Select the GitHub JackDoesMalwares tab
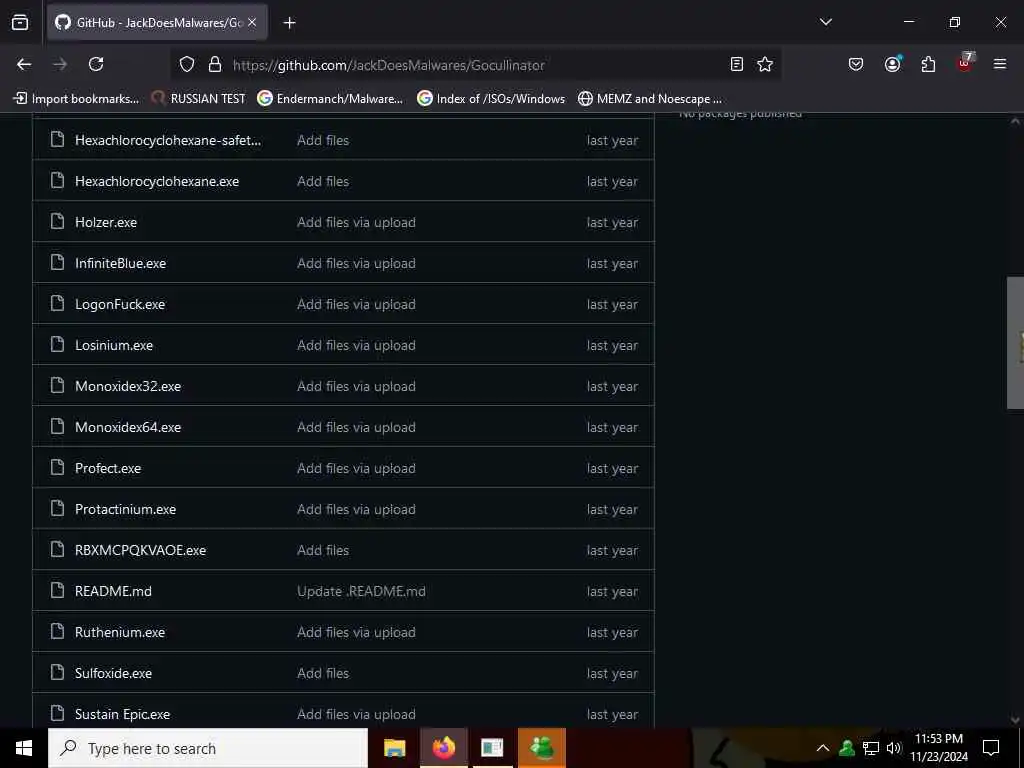Image resolution: width=1024 pixels, height=768 pixels. pyautogui.click(x=157, y=23)
